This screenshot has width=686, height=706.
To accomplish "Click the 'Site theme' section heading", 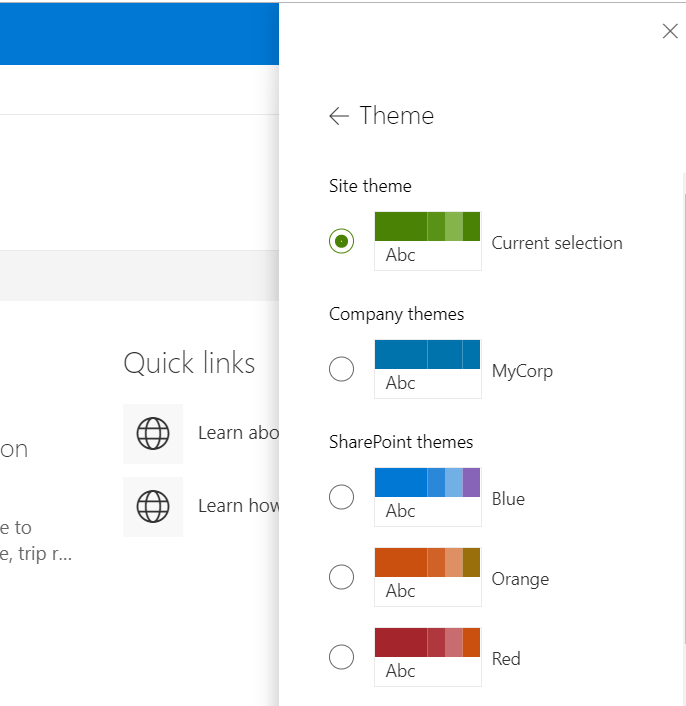I will click(370, 186).
